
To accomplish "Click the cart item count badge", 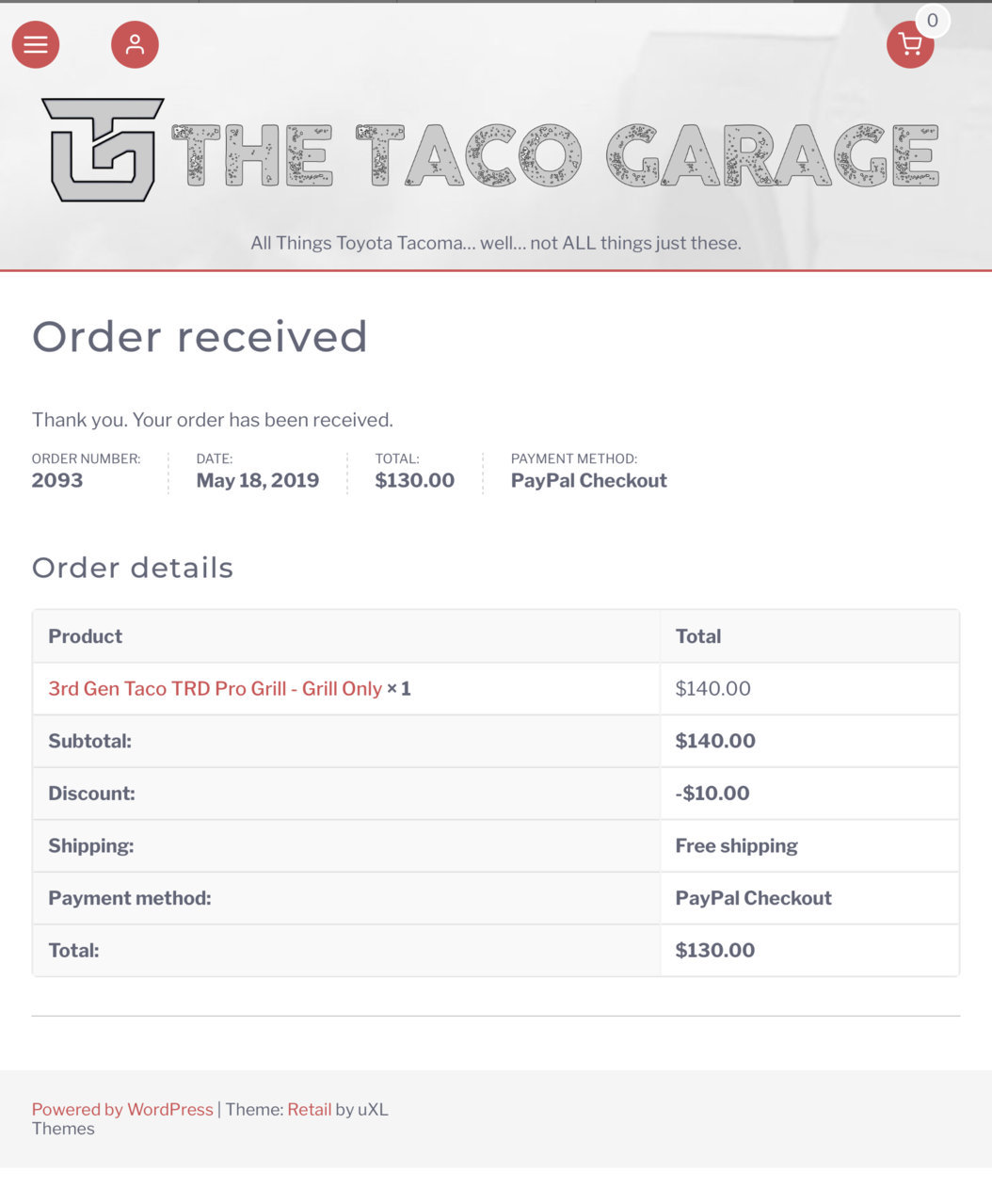I will coord(933,20).
